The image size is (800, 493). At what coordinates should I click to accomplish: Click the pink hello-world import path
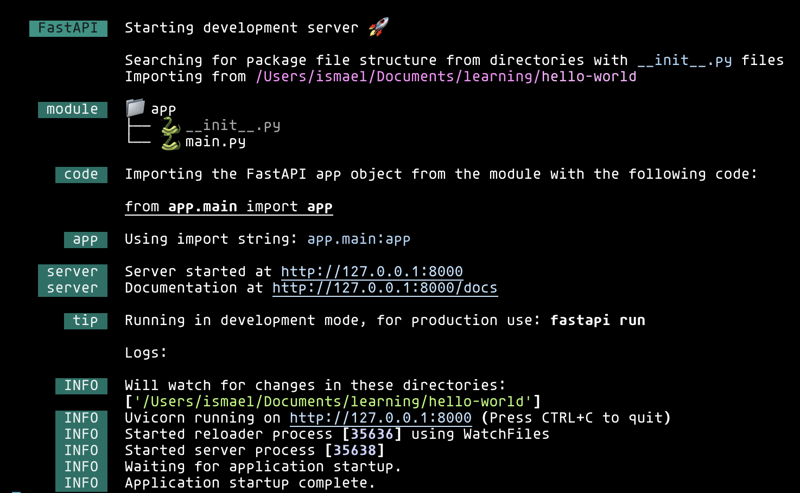[445, 76]
